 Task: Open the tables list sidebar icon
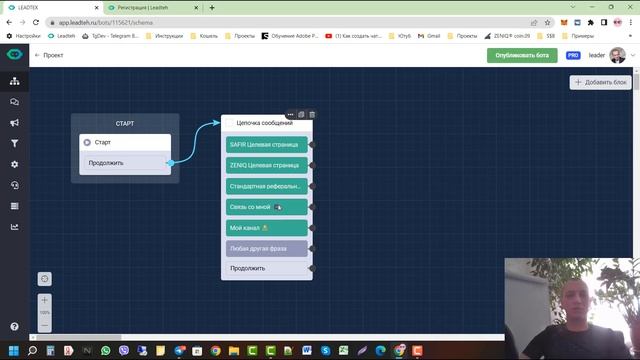coord(15,206)
